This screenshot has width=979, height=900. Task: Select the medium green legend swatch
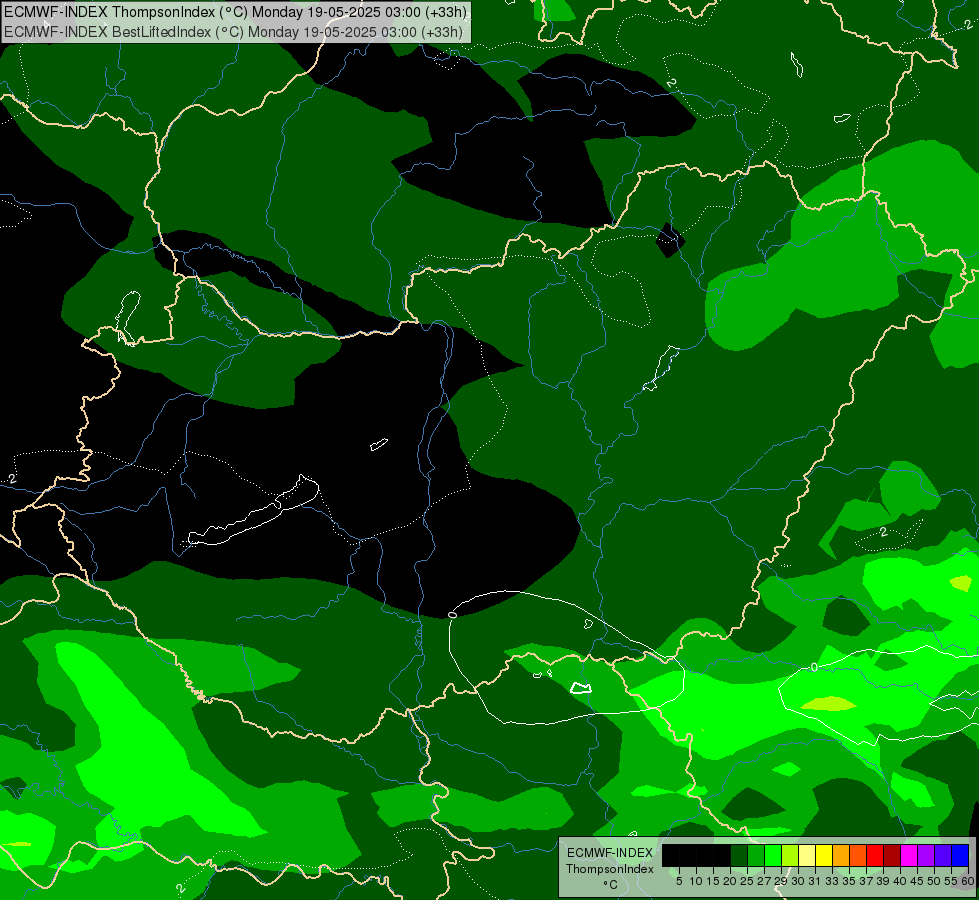coord(755,855)
